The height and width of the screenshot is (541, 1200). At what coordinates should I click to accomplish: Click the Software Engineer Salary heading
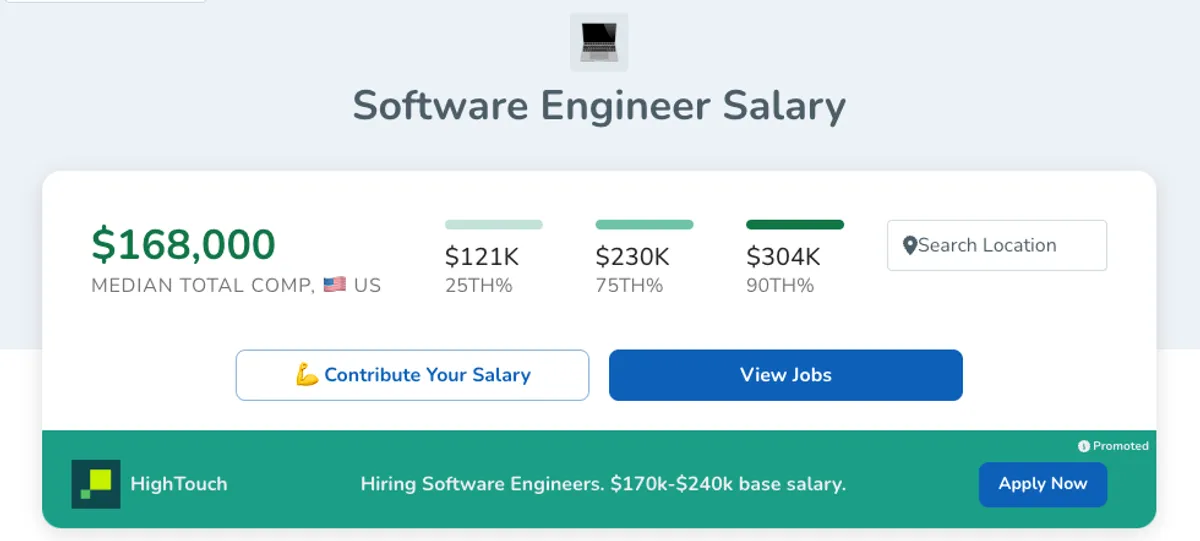[599, 106]
